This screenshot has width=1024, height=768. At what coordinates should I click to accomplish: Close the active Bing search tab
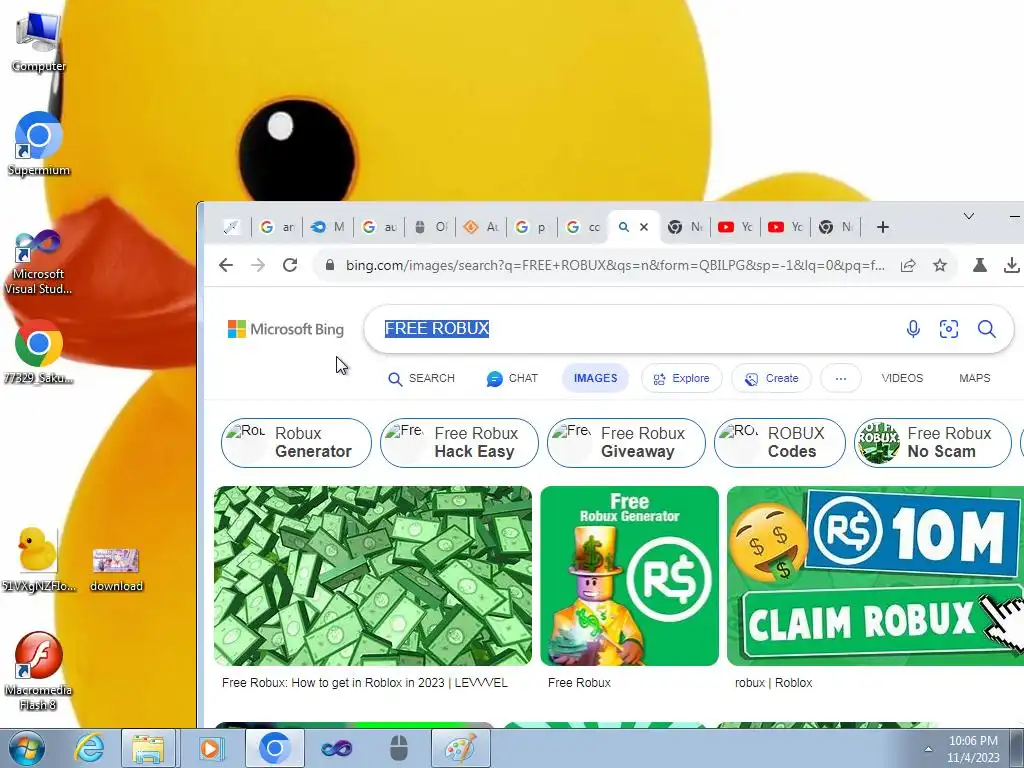[x=644, y=227]
